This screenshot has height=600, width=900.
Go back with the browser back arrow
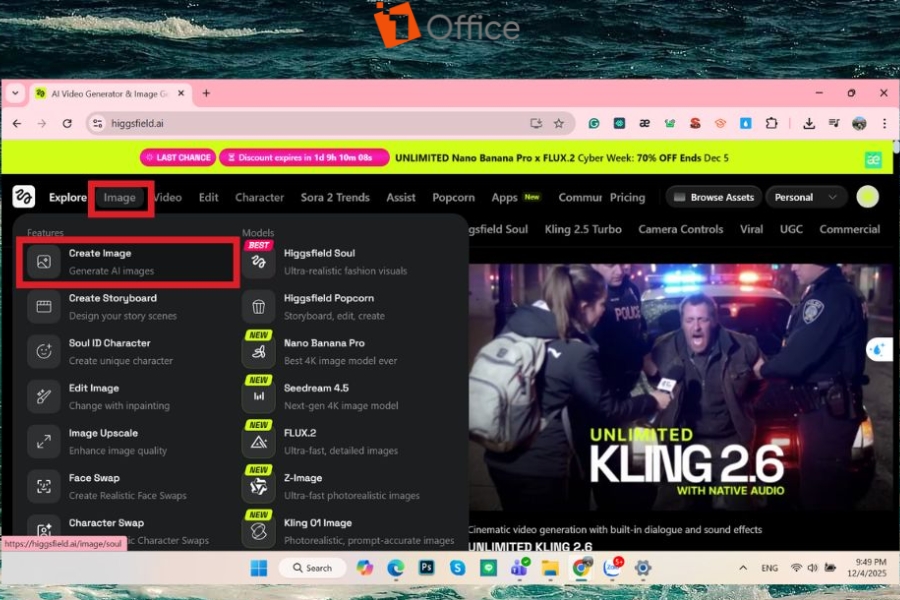(x=17, y=123)
